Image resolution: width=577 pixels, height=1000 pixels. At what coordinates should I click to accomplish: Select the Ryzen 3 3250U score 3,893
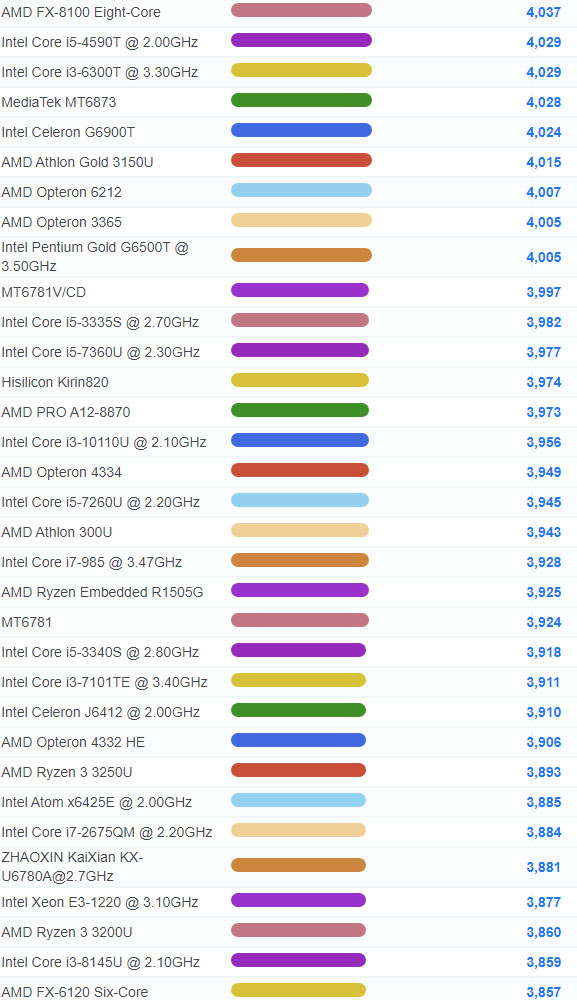[543, 772]
